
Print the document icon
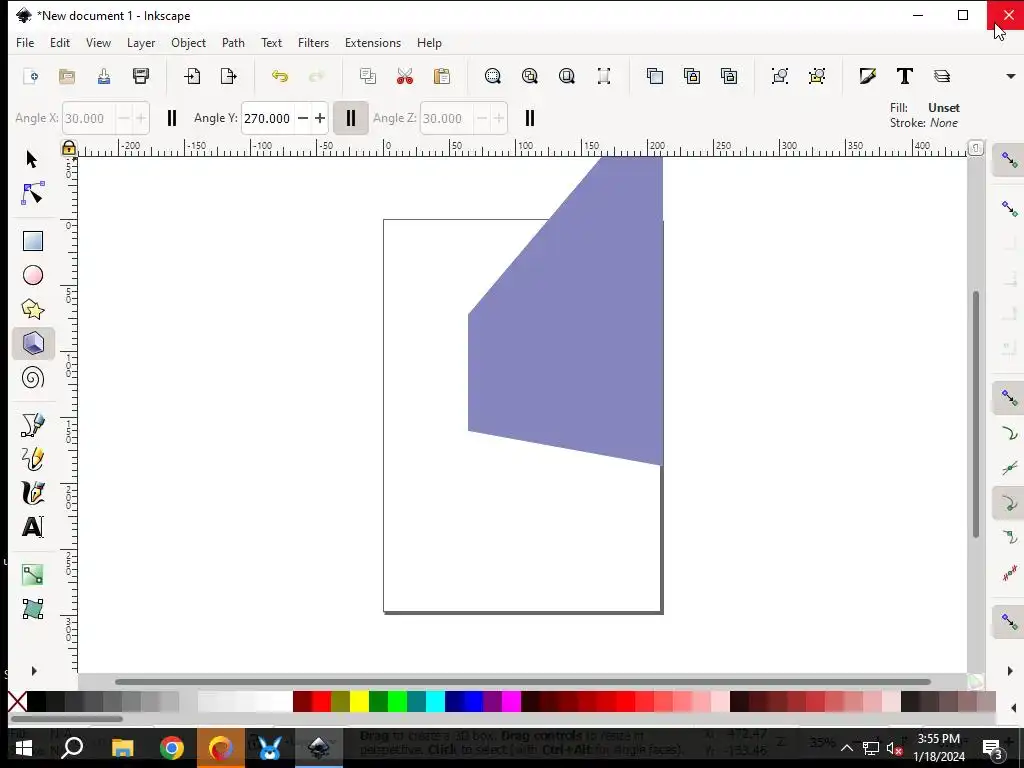(x=140, y=76)
